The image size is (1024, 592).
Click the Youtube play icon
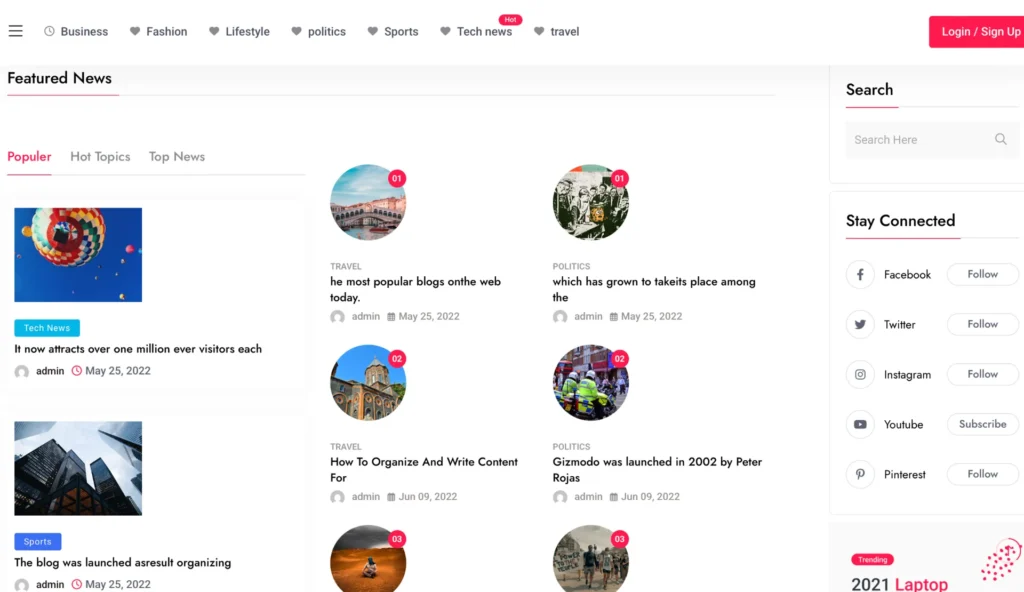(860, 425)
